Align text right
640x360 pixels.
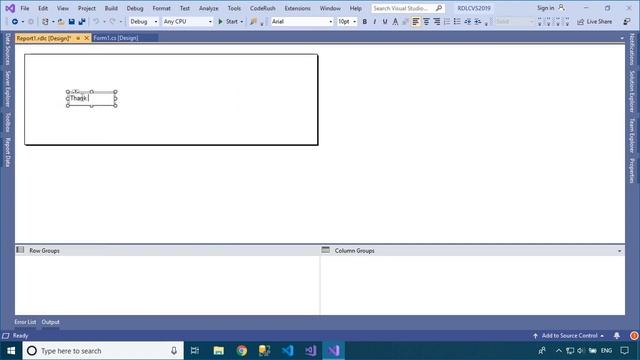(436, 22)
